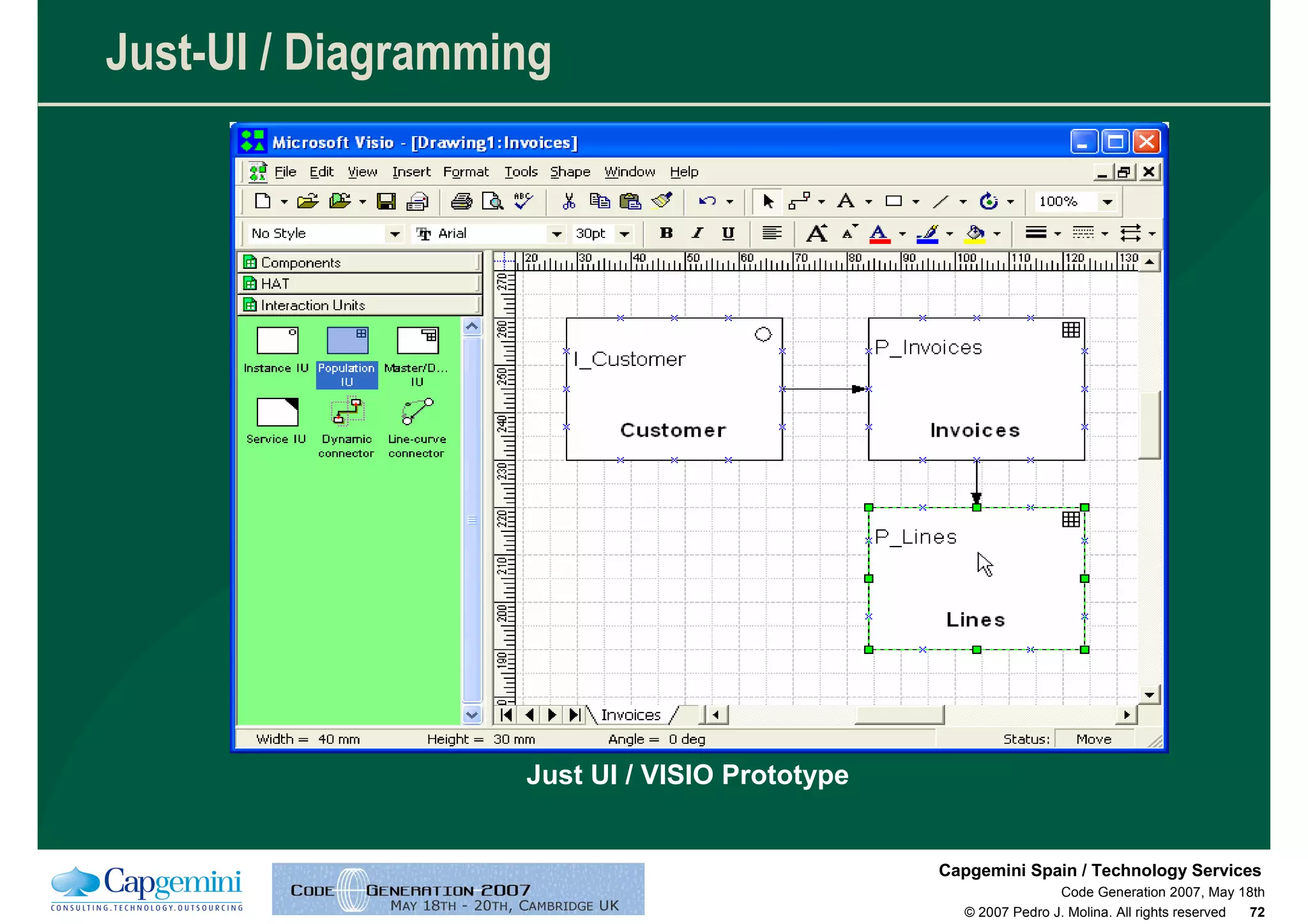1308x924 pixels.
Task: Toggle Bold formatting
Action: pos(666,234)
